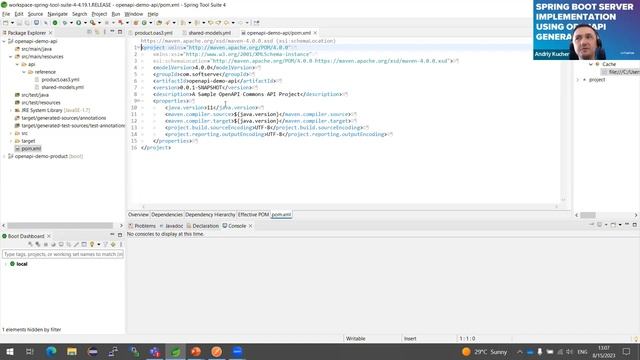Open the Overview tab of pom editor

pos(138,215)
